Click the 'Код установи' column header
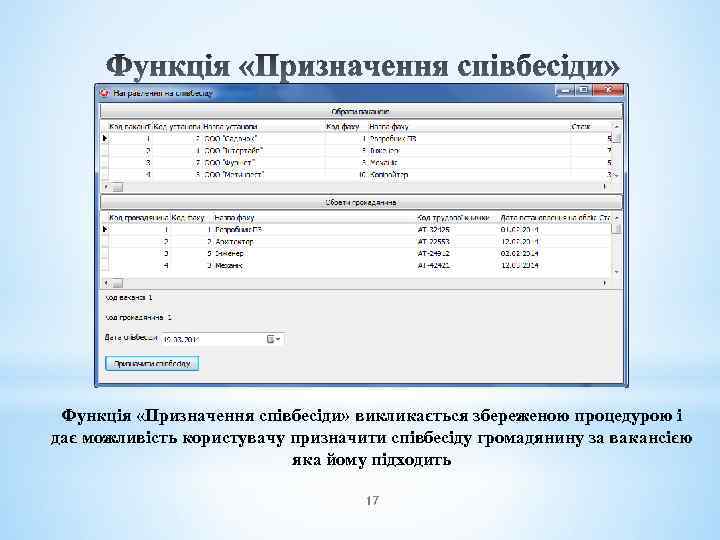 click(177, 126)
